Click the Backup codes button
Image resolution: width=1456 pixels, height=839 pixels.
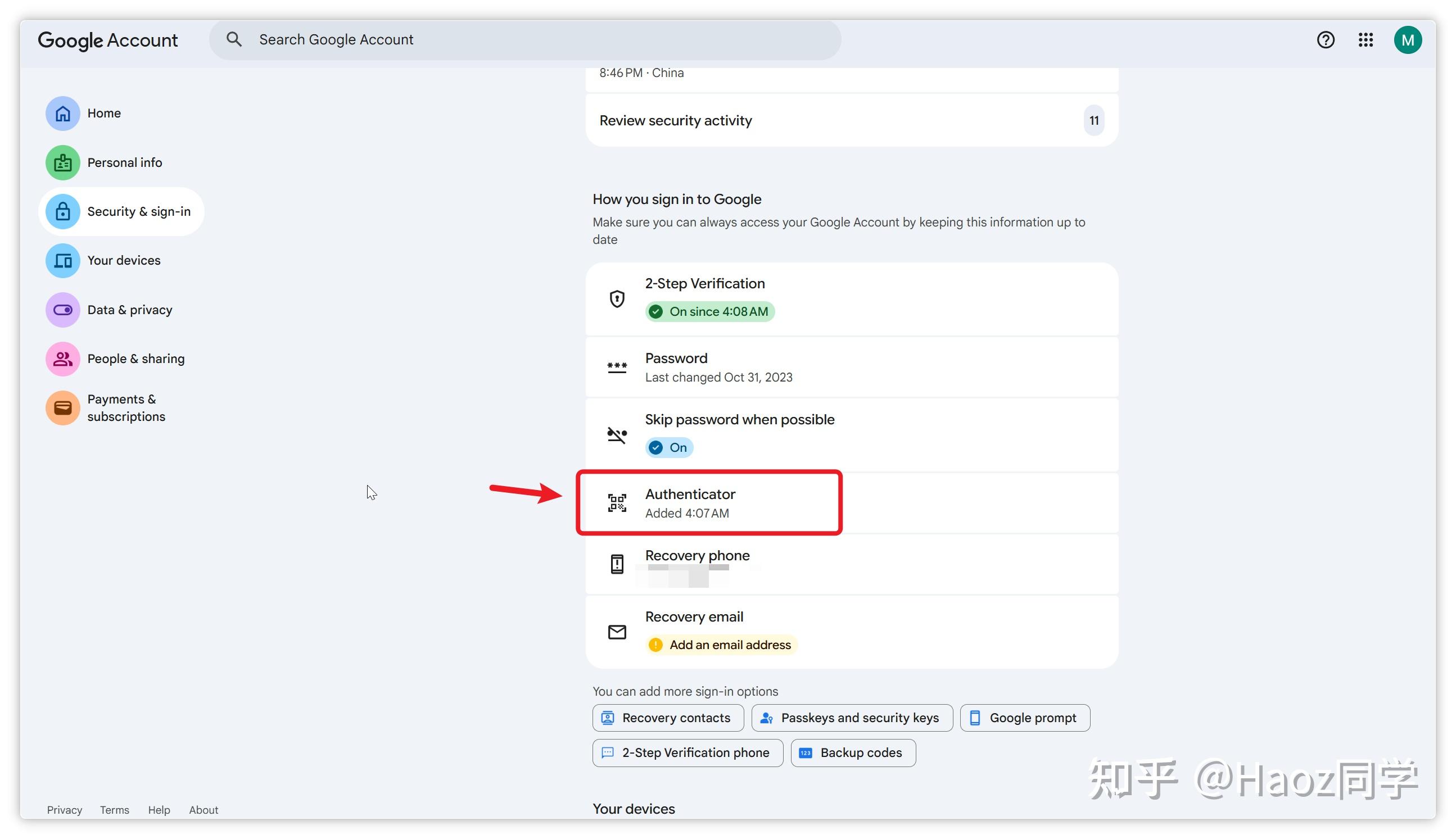pyautogui.click(x=852, y=753)
